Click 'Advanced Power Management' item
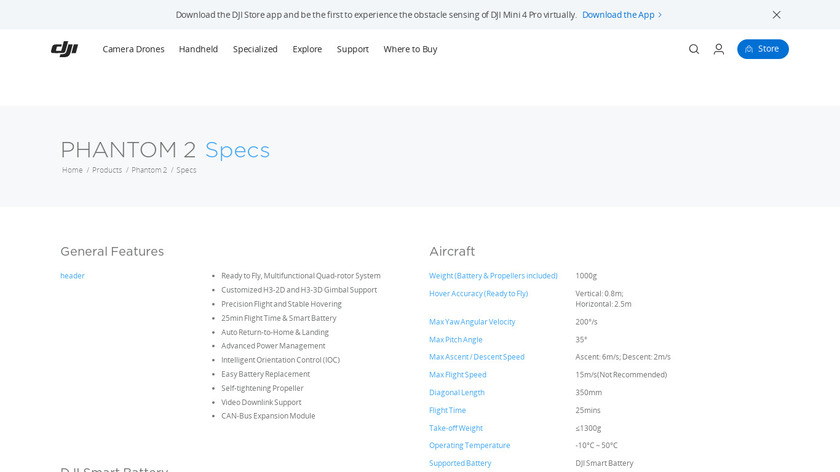This screenshot has width=840, height=472. [x=273, y=346]
